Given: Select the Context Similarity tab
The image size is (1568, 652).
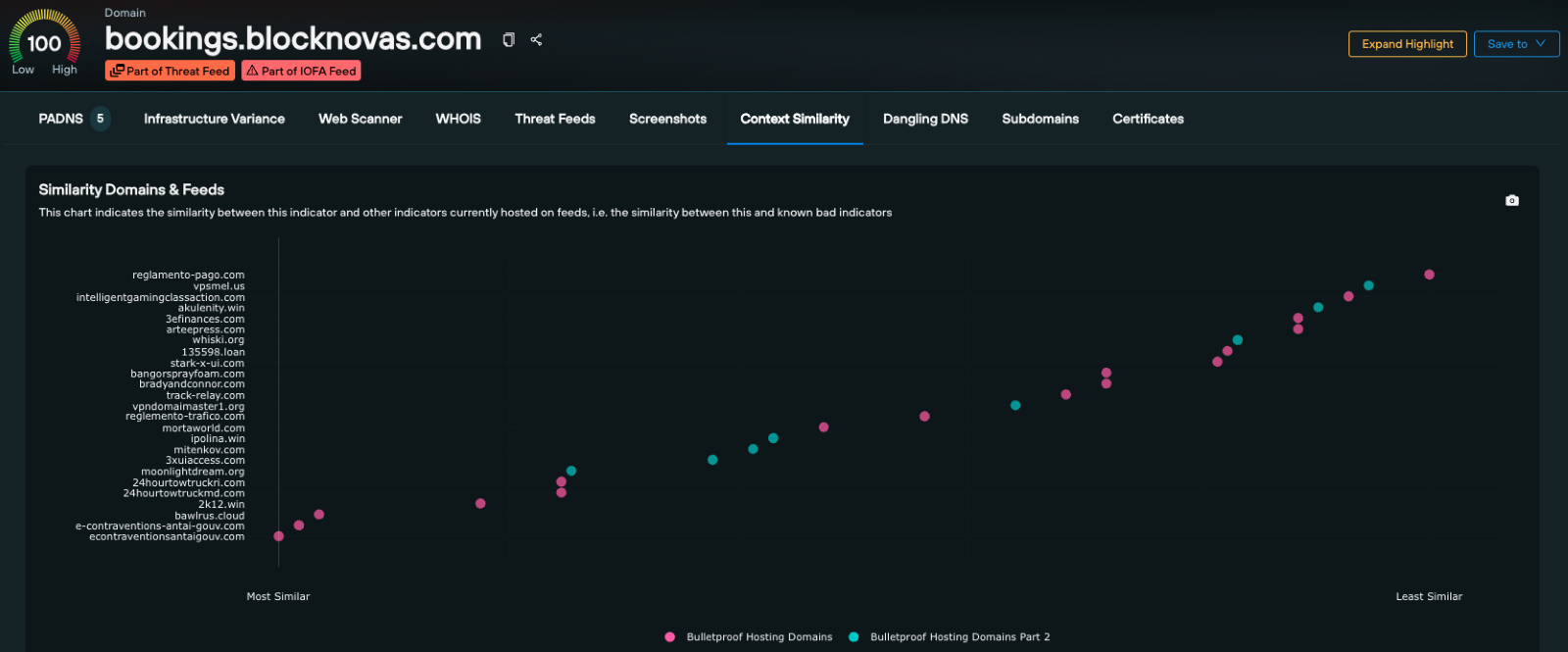Looking at the screenshot, I should point(795,119).
